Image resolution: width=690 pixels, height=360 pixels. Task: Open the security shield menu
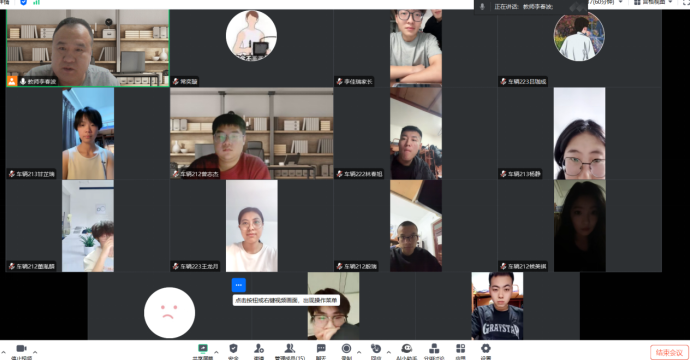point(233,349)
